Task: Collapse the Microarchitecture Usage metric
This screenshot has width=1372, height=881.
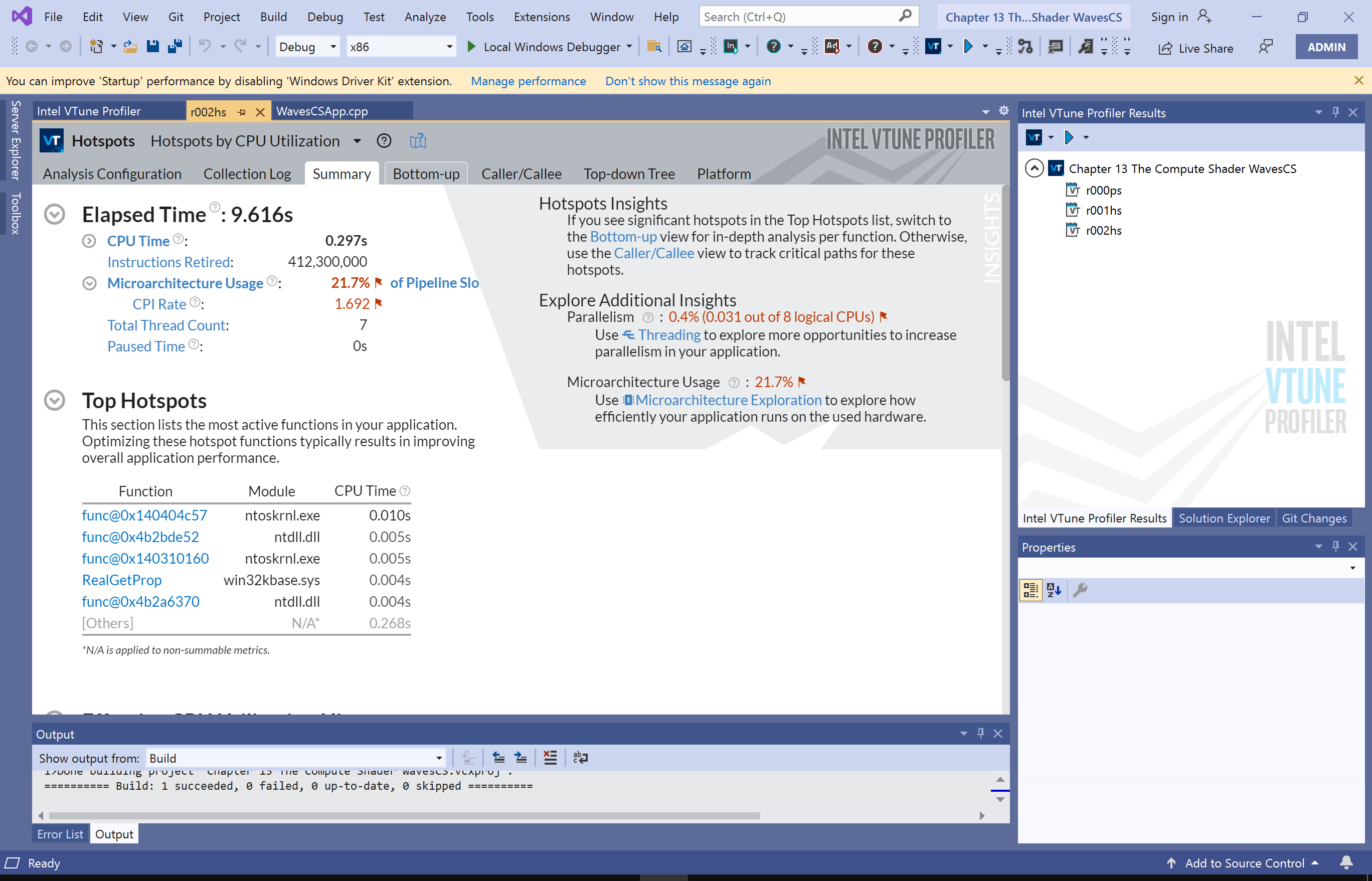Action: tap(89, 283)
